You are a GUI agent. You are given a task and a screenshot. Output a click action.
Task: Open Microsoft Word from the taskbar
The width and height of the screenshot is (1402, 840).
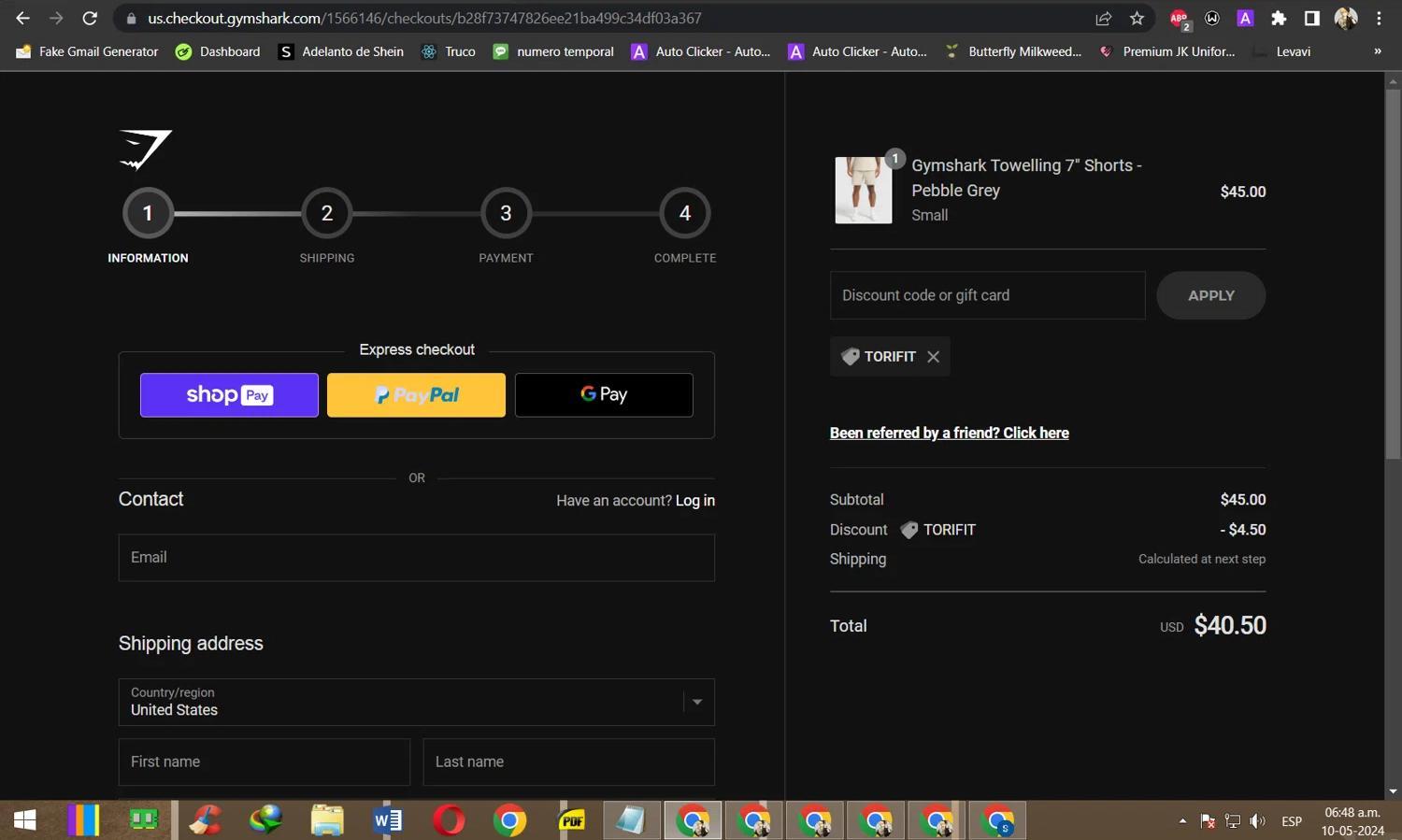tap(387, 820)
